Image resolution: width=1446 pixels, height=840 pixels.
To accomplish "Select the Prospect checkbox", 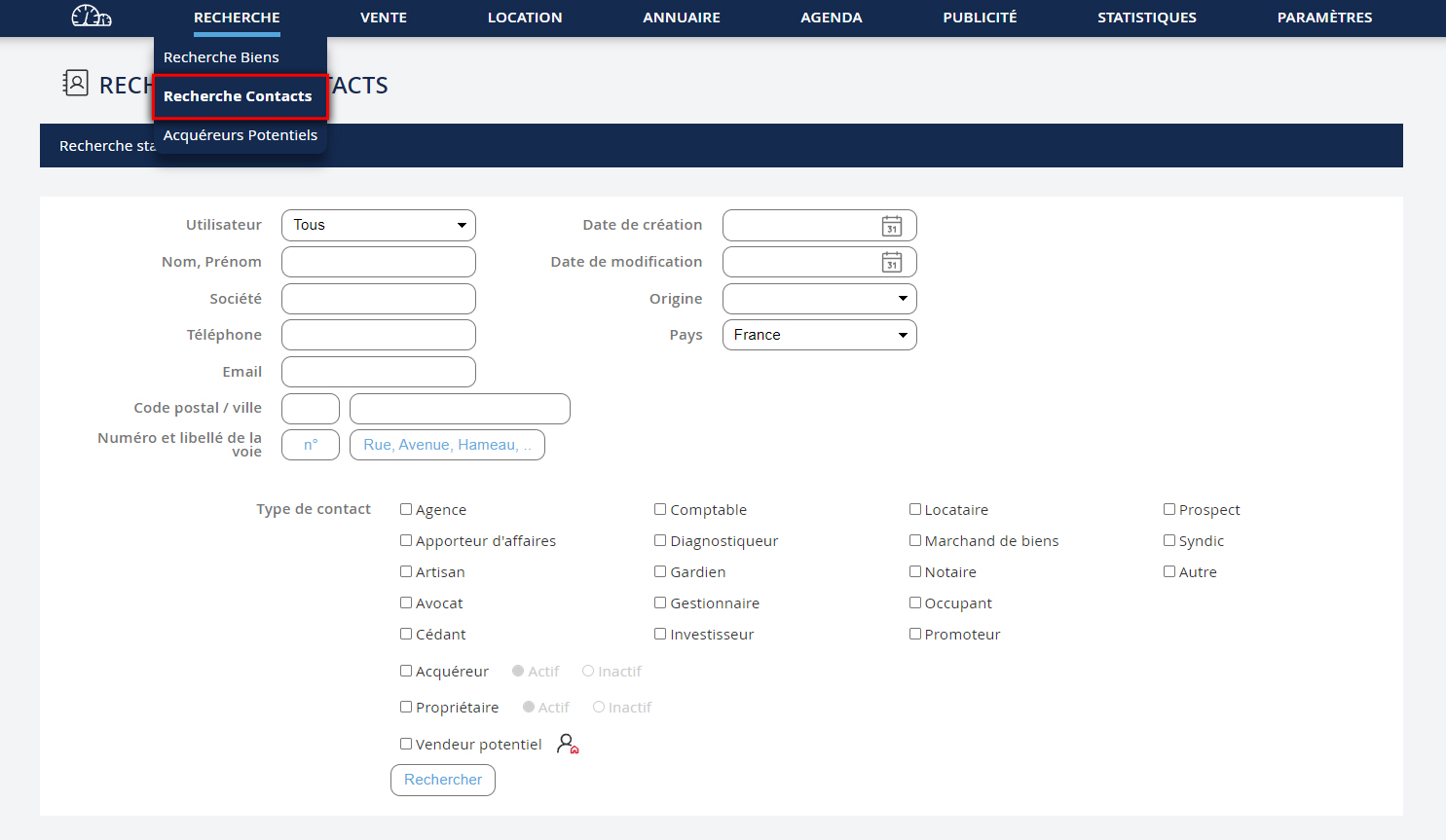I will (1169, 509).
